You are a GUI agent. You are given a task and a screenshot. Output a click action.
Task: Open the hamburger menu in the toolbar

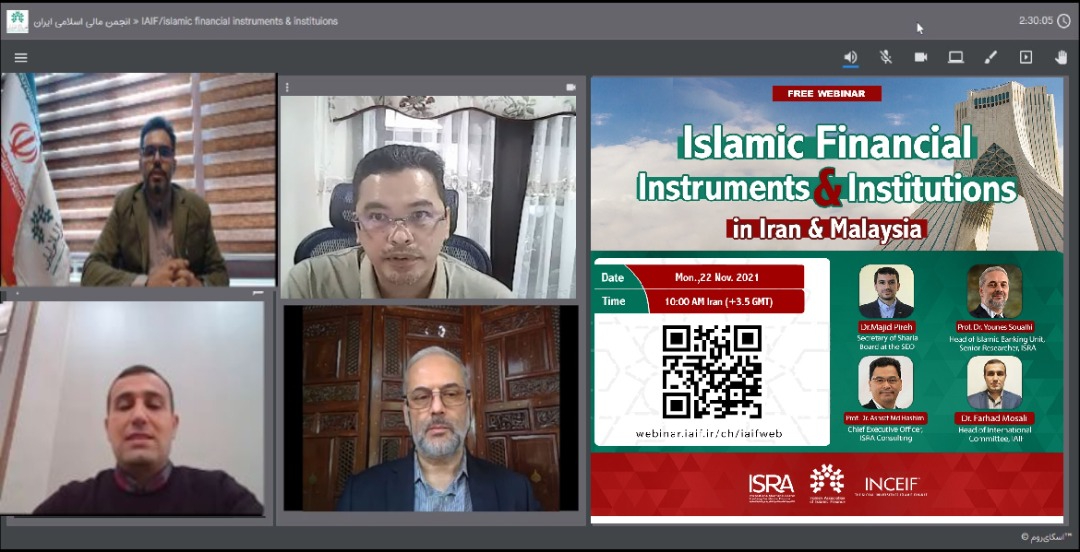coord(21,58)
